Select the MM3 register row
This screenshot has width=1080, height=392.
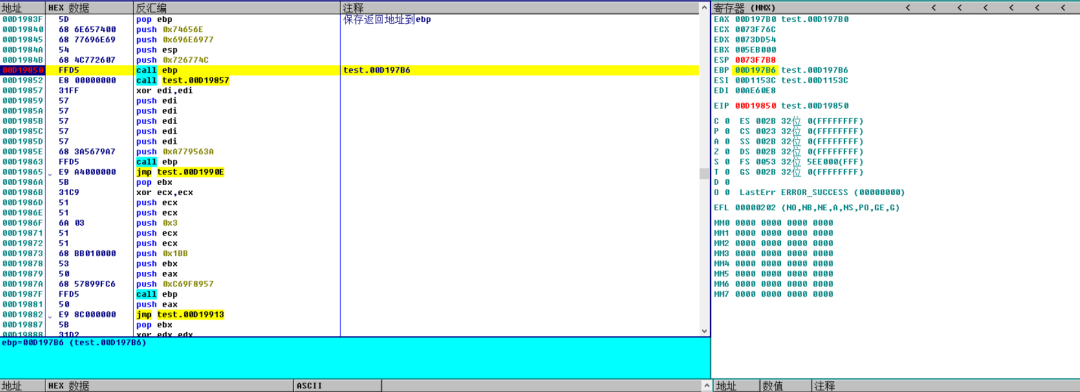click(773, 253)
